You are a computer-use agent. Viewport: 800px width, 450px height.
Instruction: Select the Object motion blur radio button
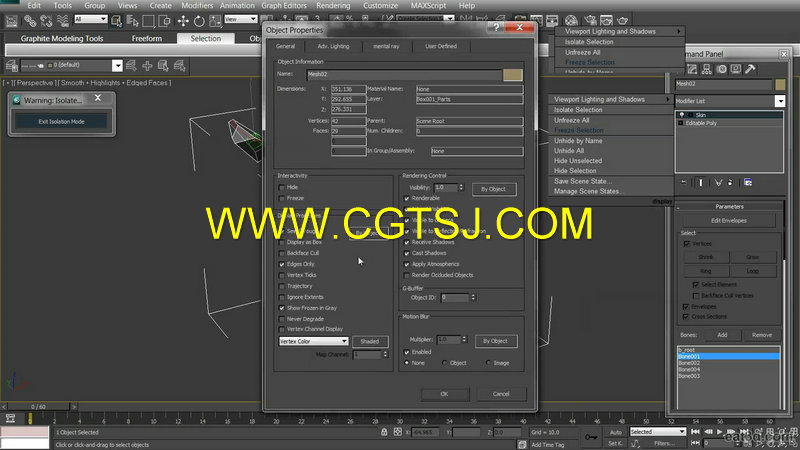444,363
